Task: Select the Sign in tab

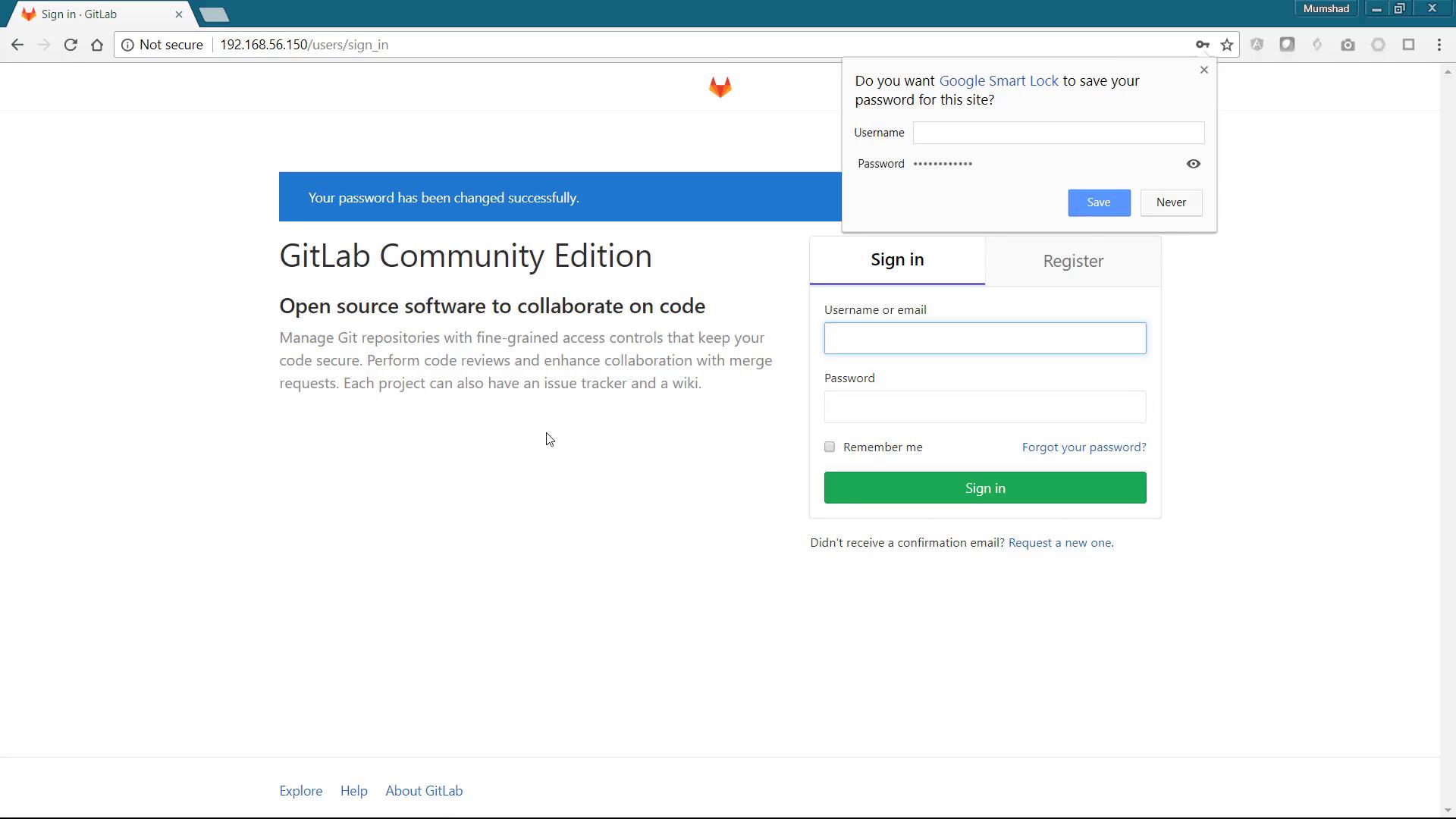Action: click(x=897, y=260)
